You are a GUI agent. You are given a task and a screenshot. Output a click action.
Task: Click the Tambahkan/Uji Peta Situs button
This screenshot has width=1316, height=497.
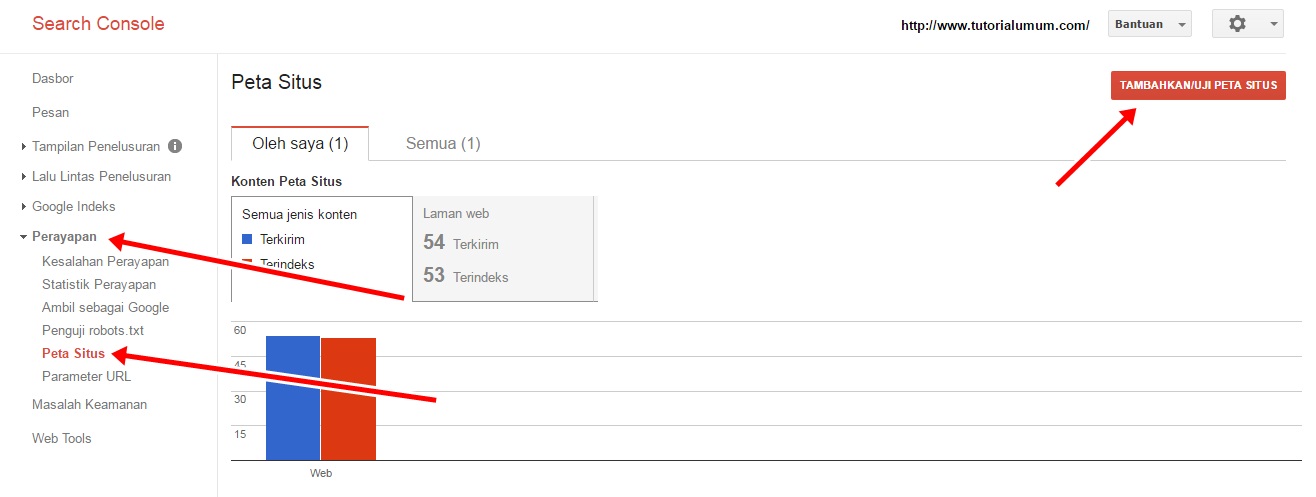(x=1198, y=85)
